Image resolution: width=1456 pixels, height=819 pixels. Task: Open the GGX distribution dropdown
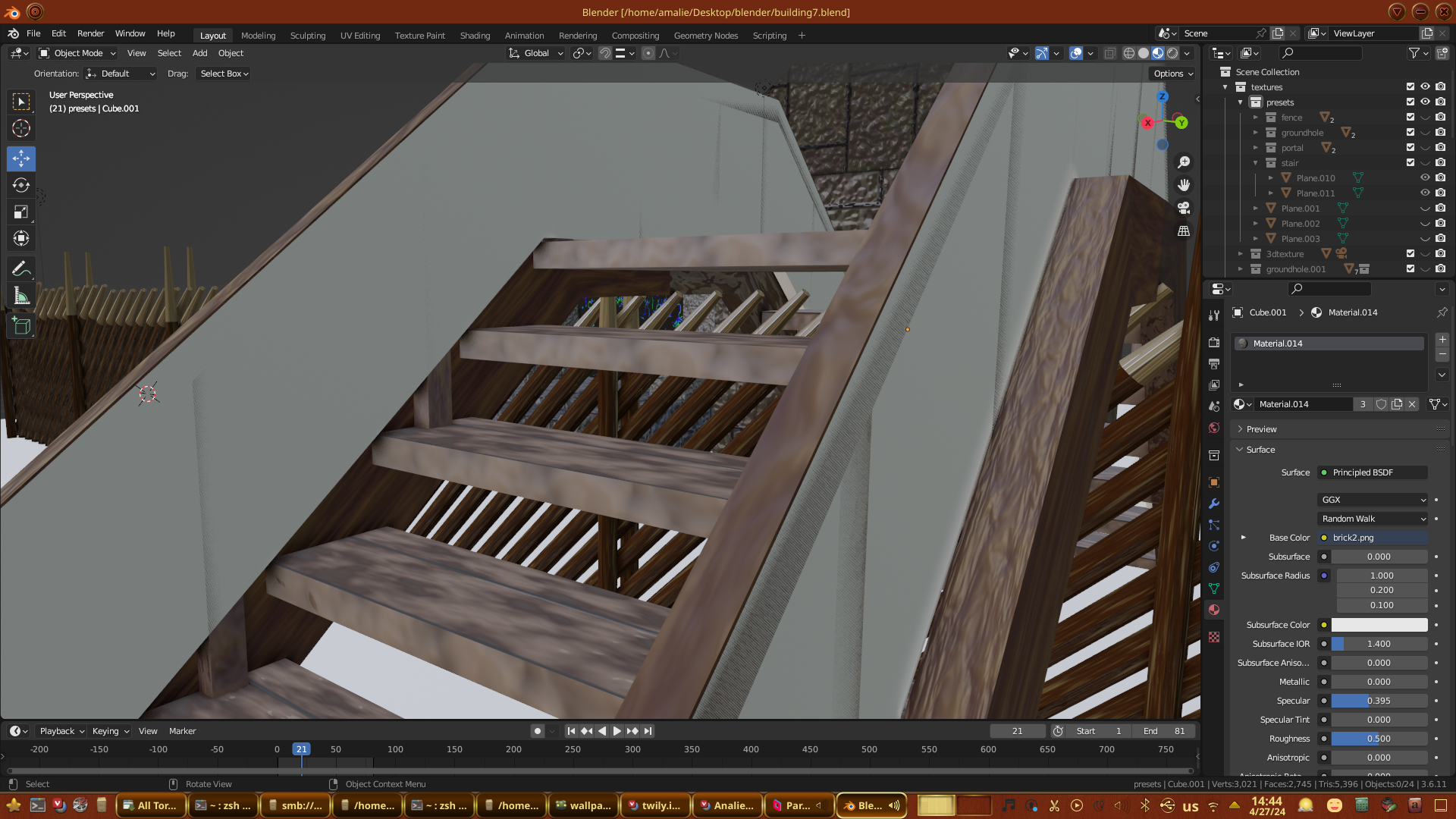click(1373, 500)
